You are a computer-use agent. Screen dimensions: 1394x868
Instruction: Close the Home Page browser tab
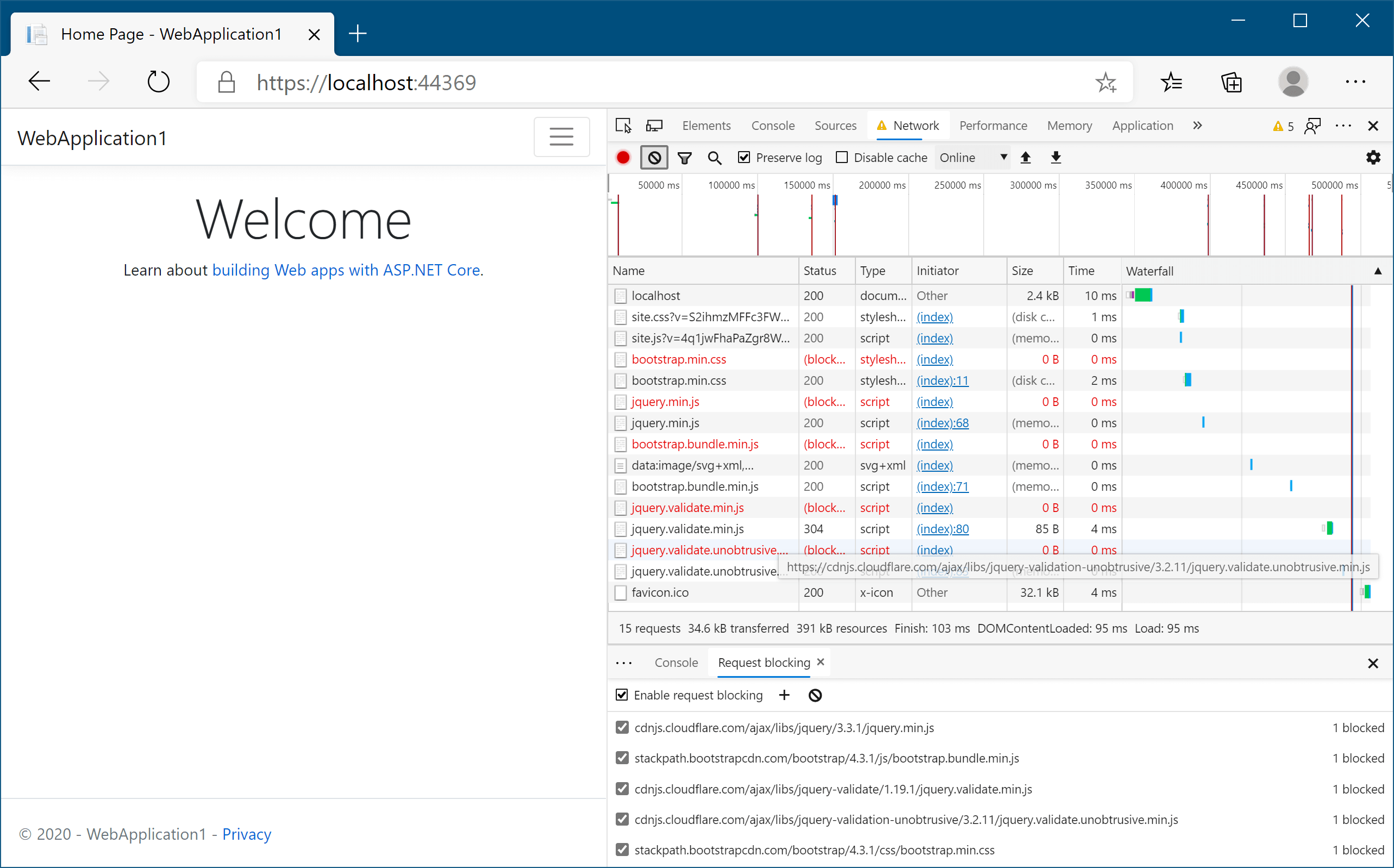314,34
